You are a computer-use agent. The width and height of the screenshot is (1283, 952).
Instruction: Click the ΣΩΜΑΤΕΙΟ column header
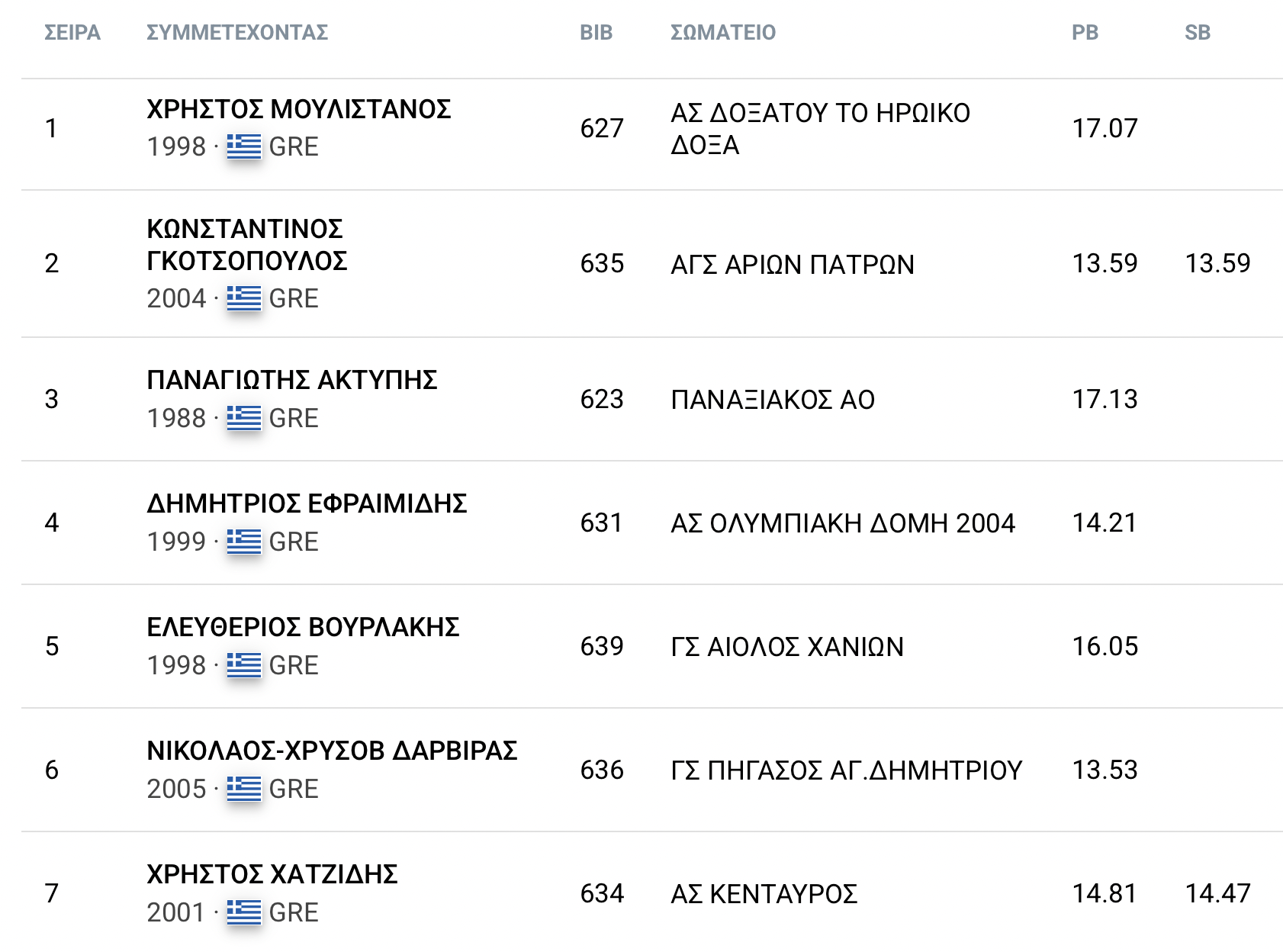click(x=722, y=33)
